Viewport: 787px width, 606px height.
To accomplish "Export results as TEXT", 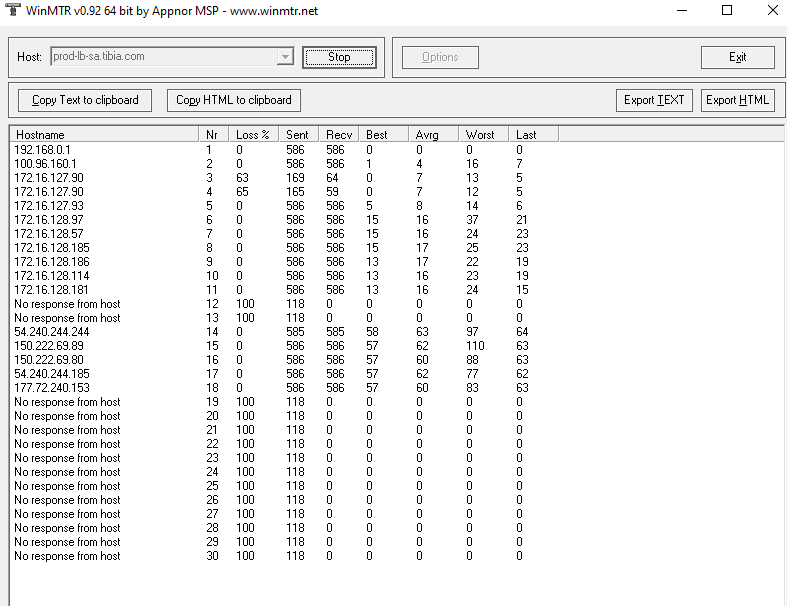I will click(x=654, y=100).
